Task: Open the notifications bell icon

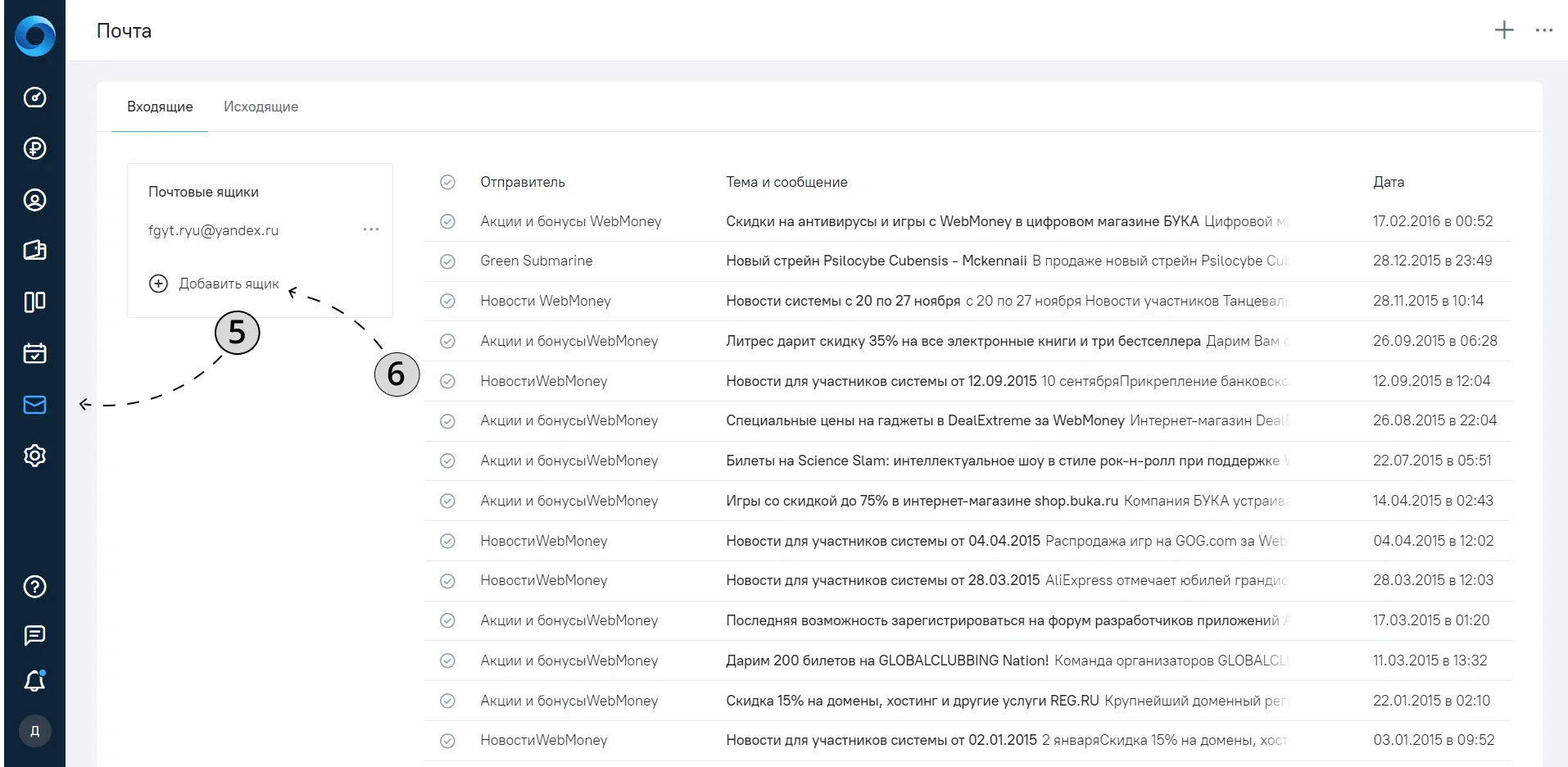Action: [x=34, y=681]
